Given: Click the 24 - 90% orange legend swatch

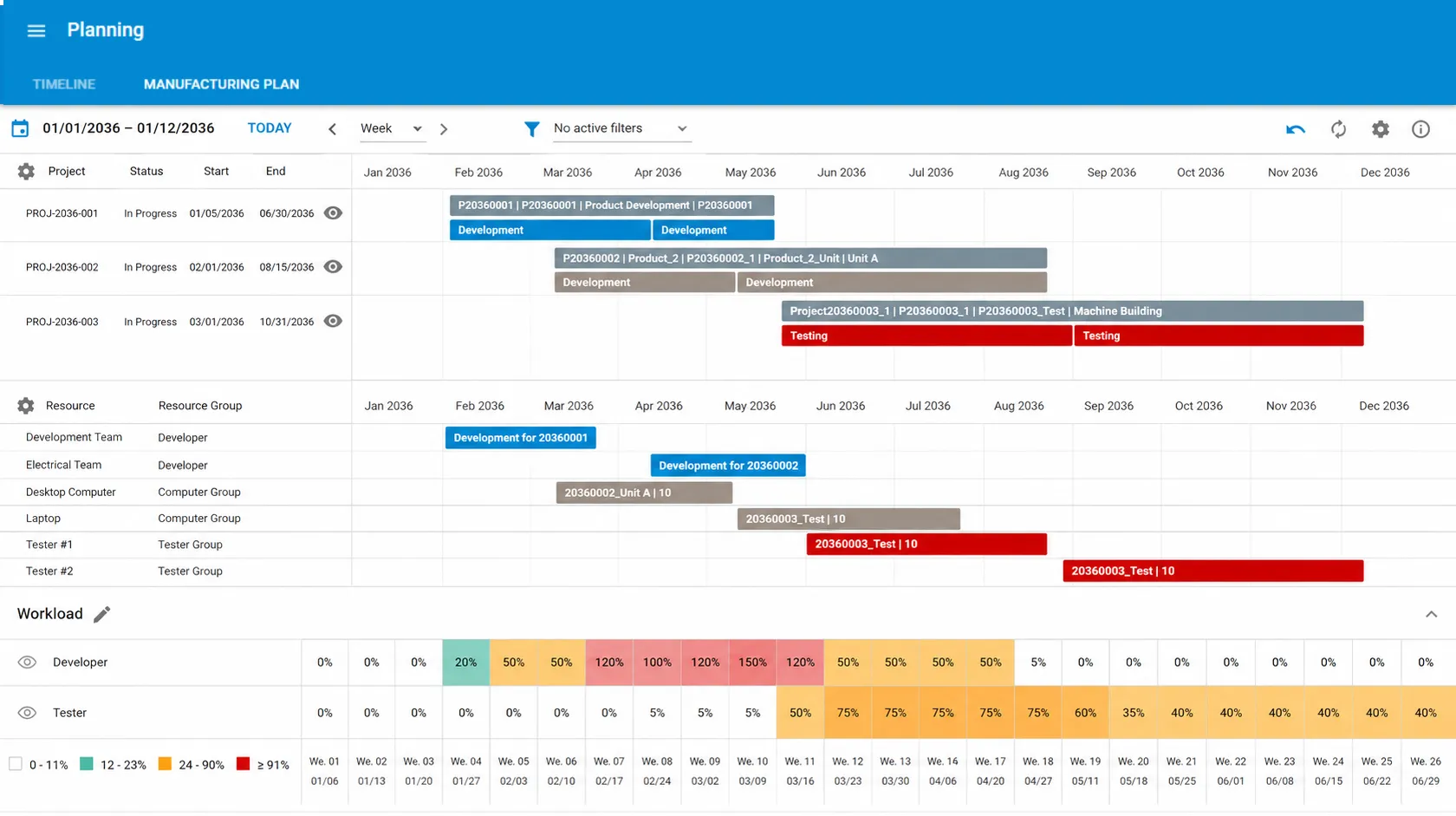Looking at the screenshot, I should click(x=165, y=764).
